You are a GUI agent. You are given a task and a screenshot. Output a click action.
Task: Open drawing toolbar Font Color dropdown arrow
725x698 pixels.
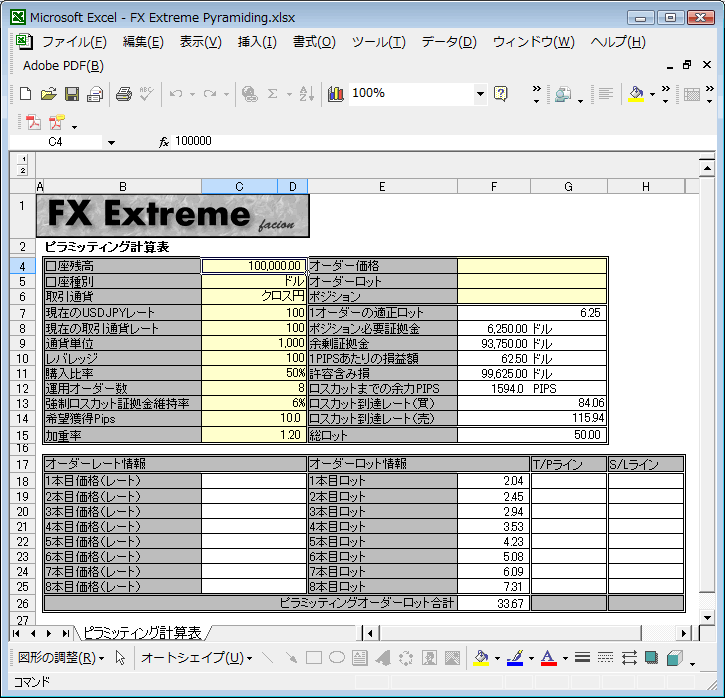tap(565, 658)
